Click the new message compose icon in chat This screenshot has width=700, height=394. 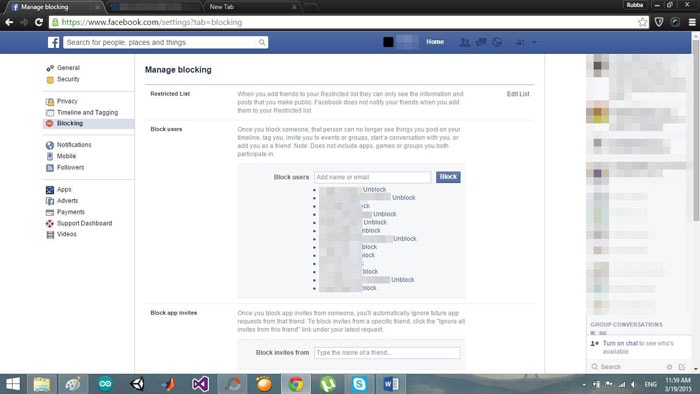[682, 367]
